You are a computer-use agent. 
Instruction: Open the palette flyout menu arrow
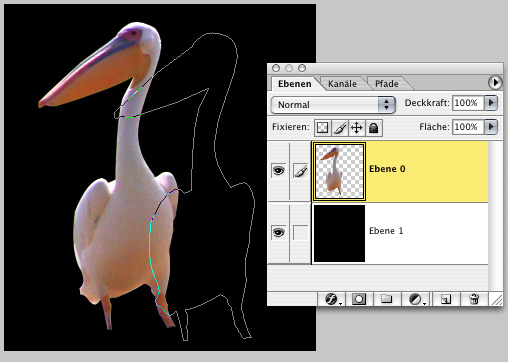[495, 82]
